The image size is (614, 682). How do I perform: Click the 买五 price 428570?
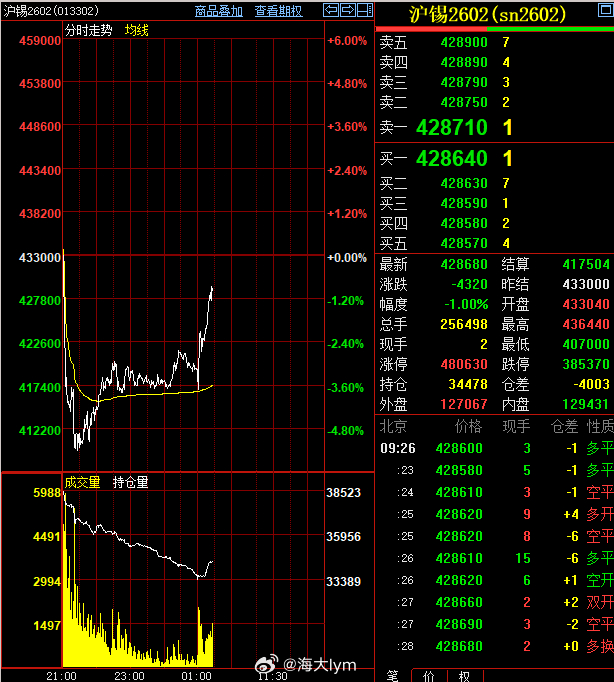464,243
